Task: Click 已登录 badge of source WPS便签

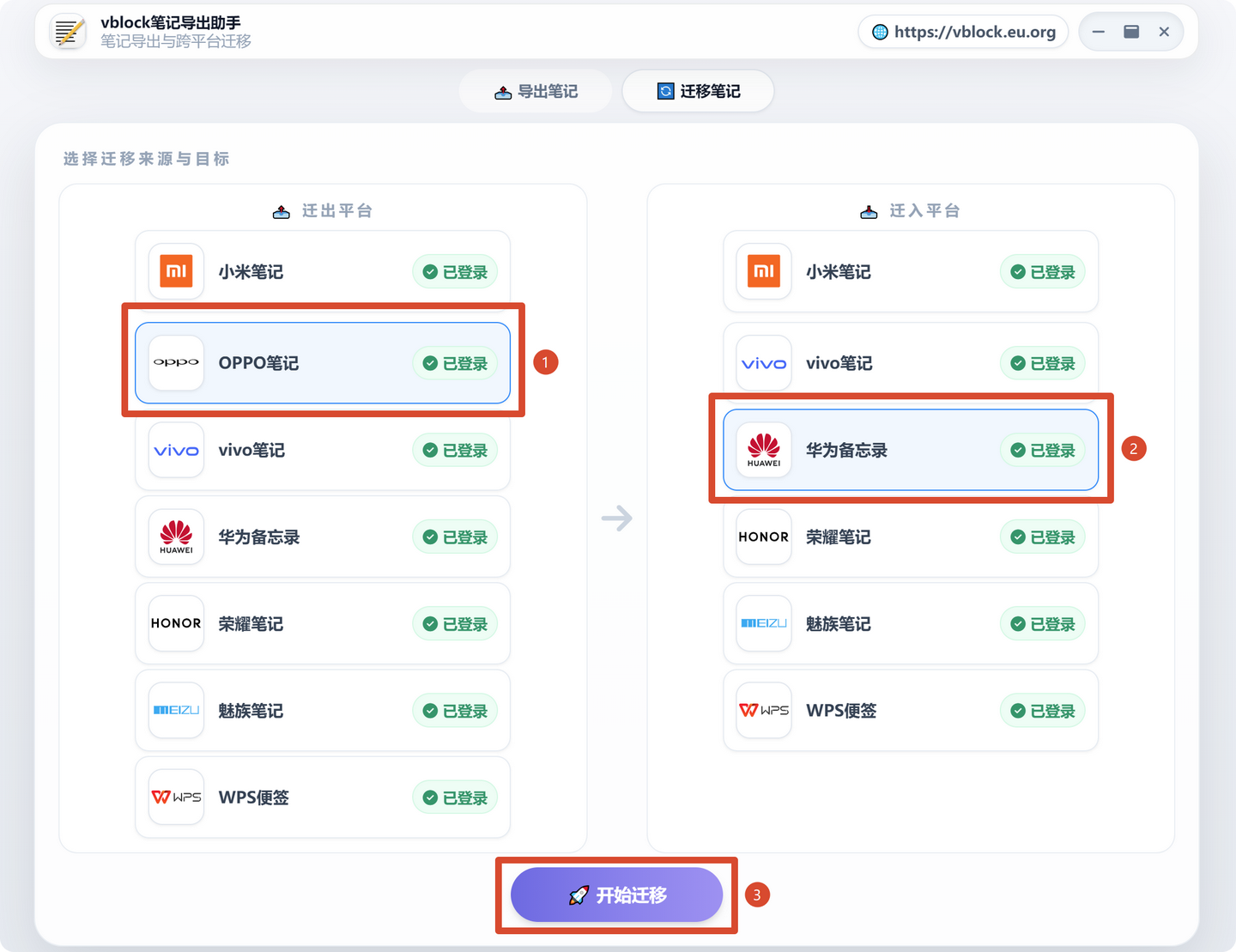Action: (455, 797)
